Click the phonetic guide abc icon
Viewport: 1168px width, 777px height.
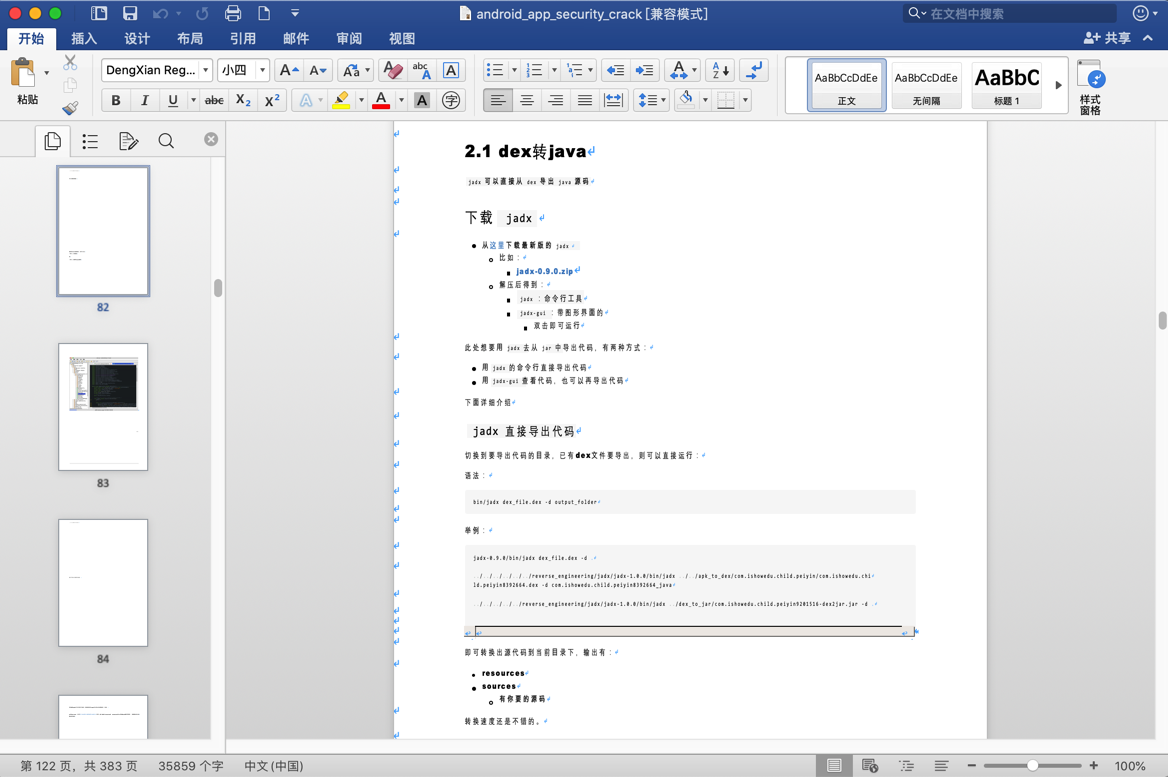422,70
